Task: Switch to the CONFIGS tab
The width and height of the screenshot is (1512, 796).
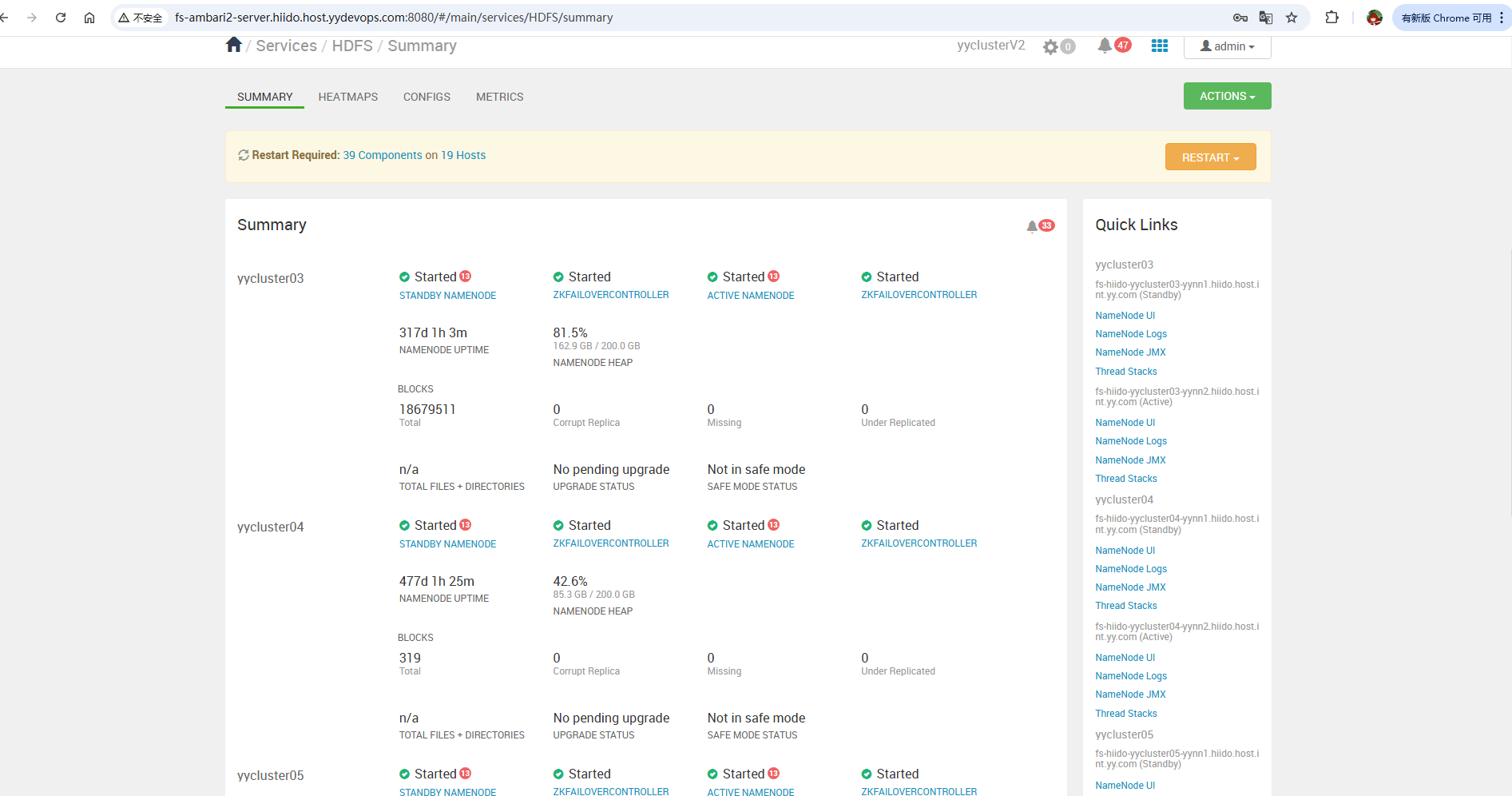Action: click(427, 97)
